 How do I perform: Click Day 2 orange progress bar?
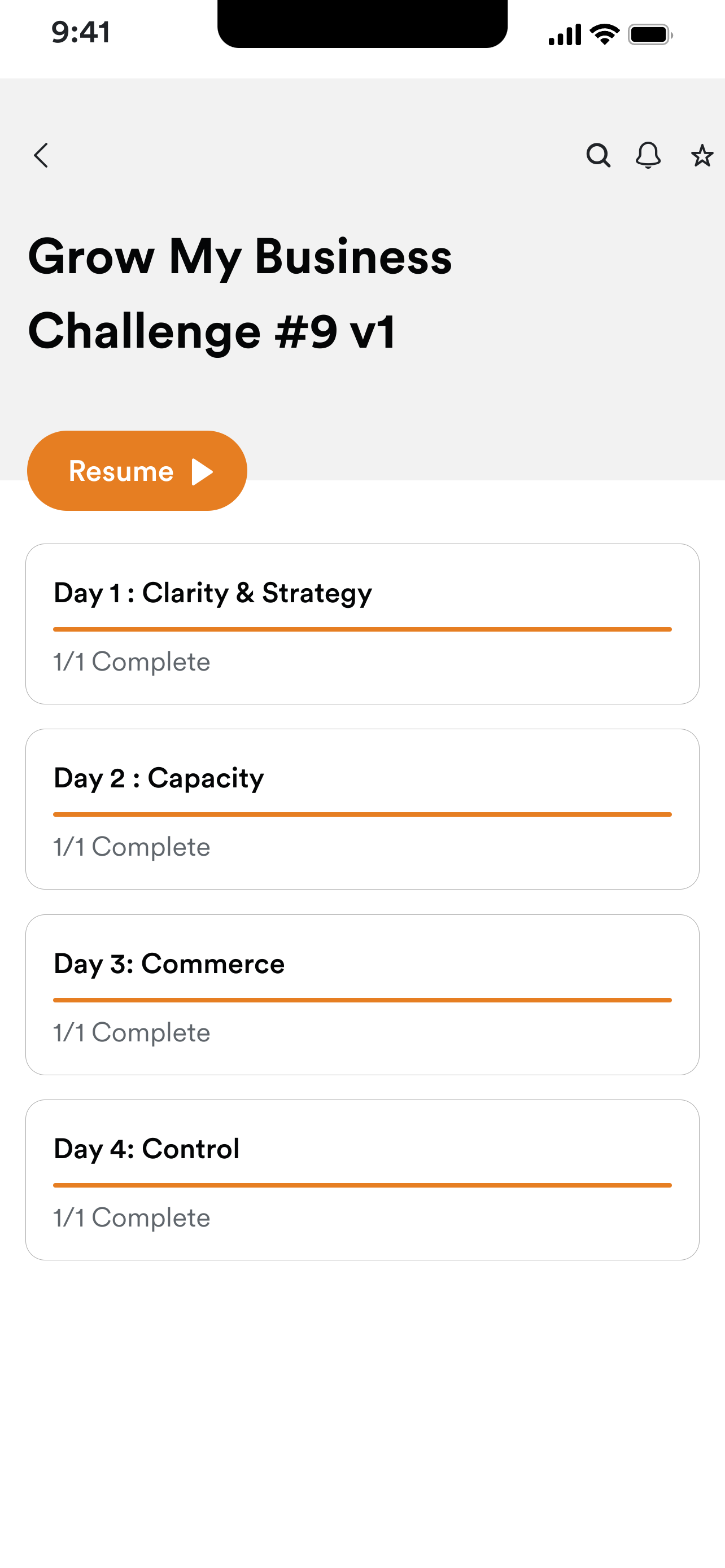(x=362, y=814)
